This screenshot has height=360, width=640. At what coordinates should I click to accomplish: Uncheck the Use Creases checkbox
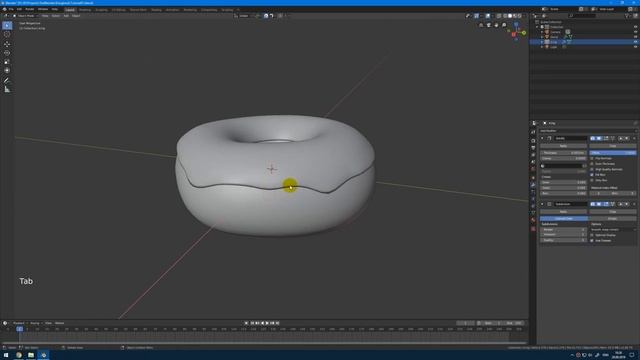pos(592,241)
